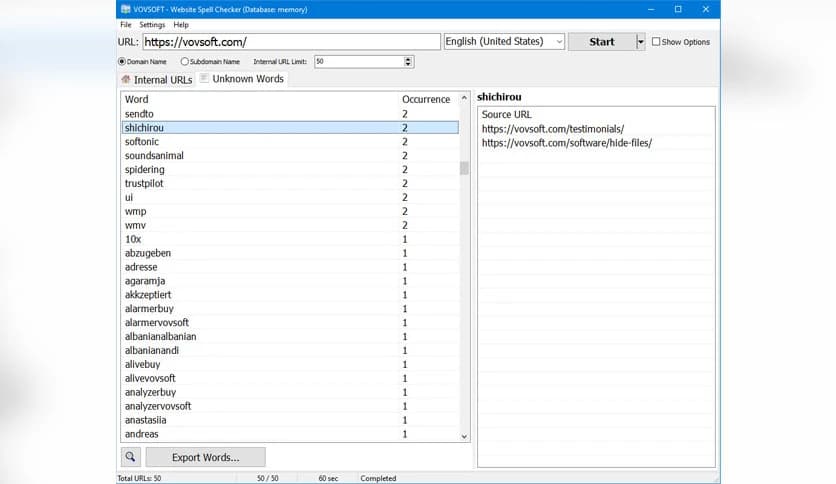Select the word 'wmv' row
The width and height of the screenshot is (836, 484).
coord(290,225)
